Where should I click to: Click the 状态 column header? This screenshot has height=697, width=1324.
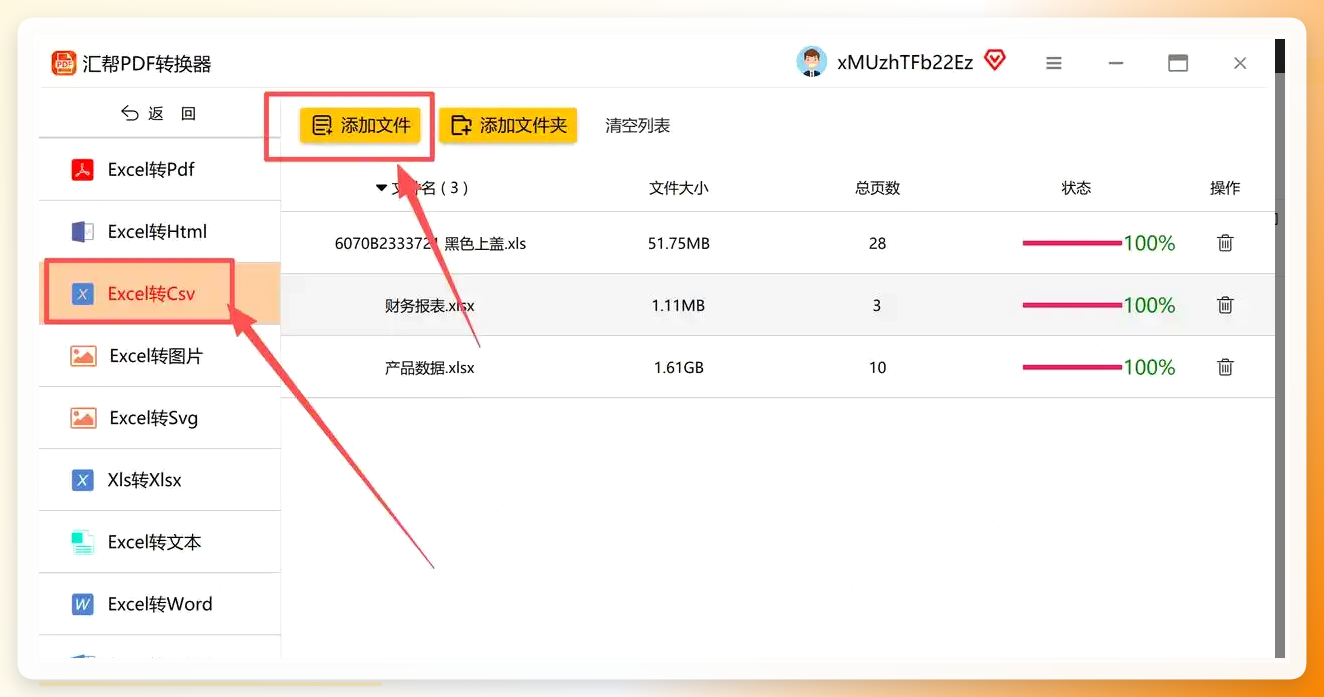(x=1076, y=188)
